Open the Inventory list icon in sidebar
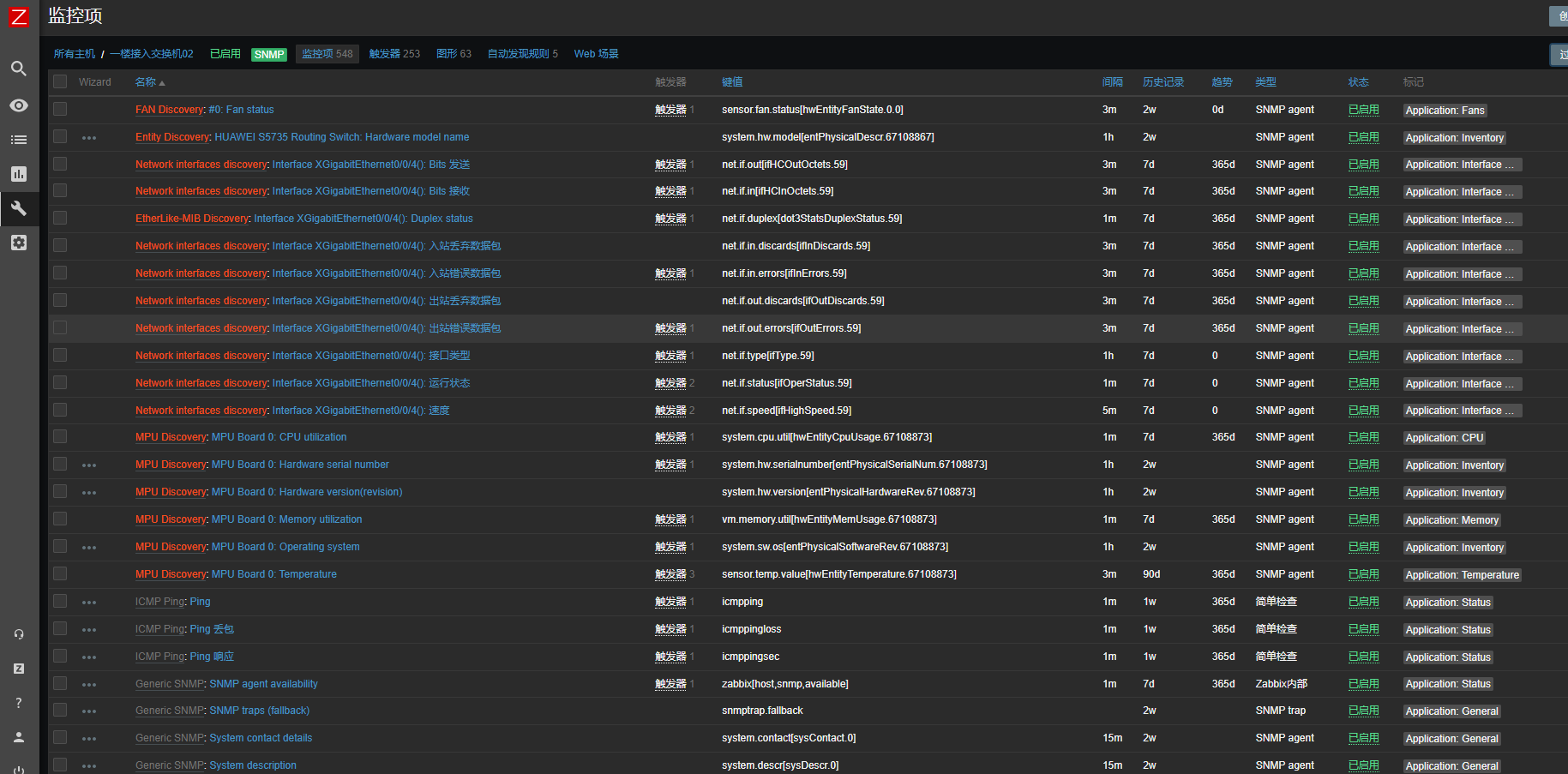 pyautogui.click(x=18, y=140)
